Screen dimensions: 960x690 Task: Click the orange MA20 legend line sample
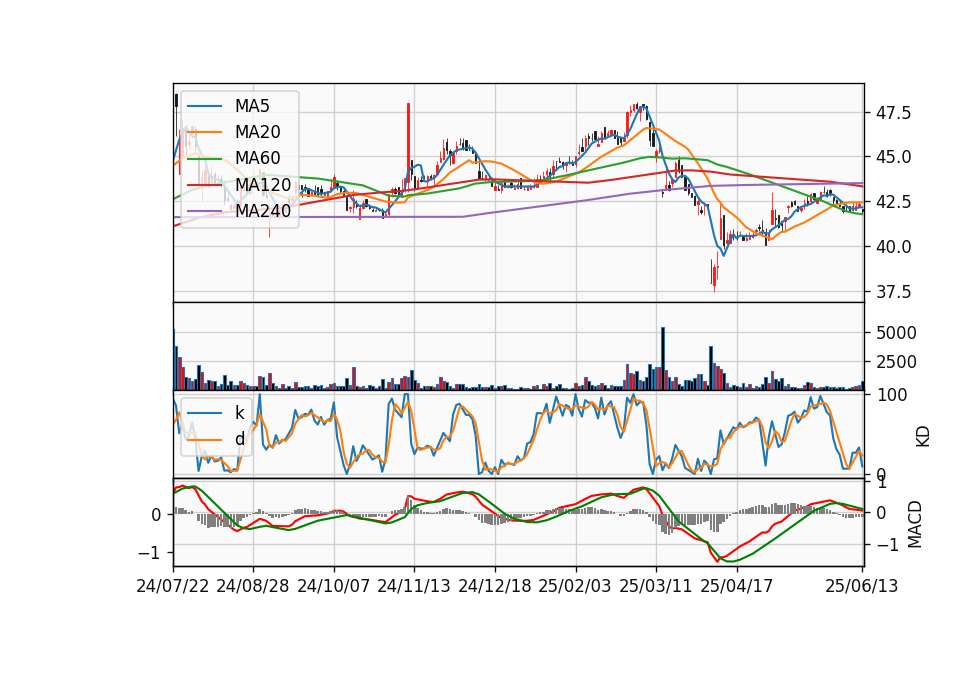click(204, 132)
